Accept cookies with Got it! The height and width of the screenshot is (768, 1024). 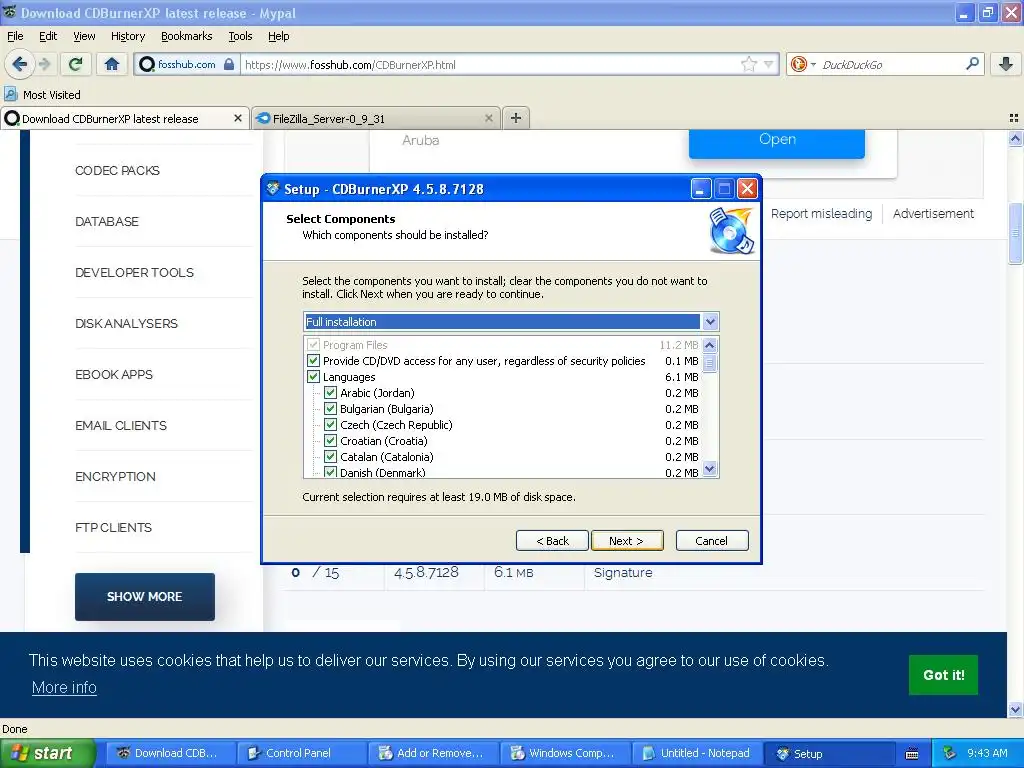pos(943,675)
